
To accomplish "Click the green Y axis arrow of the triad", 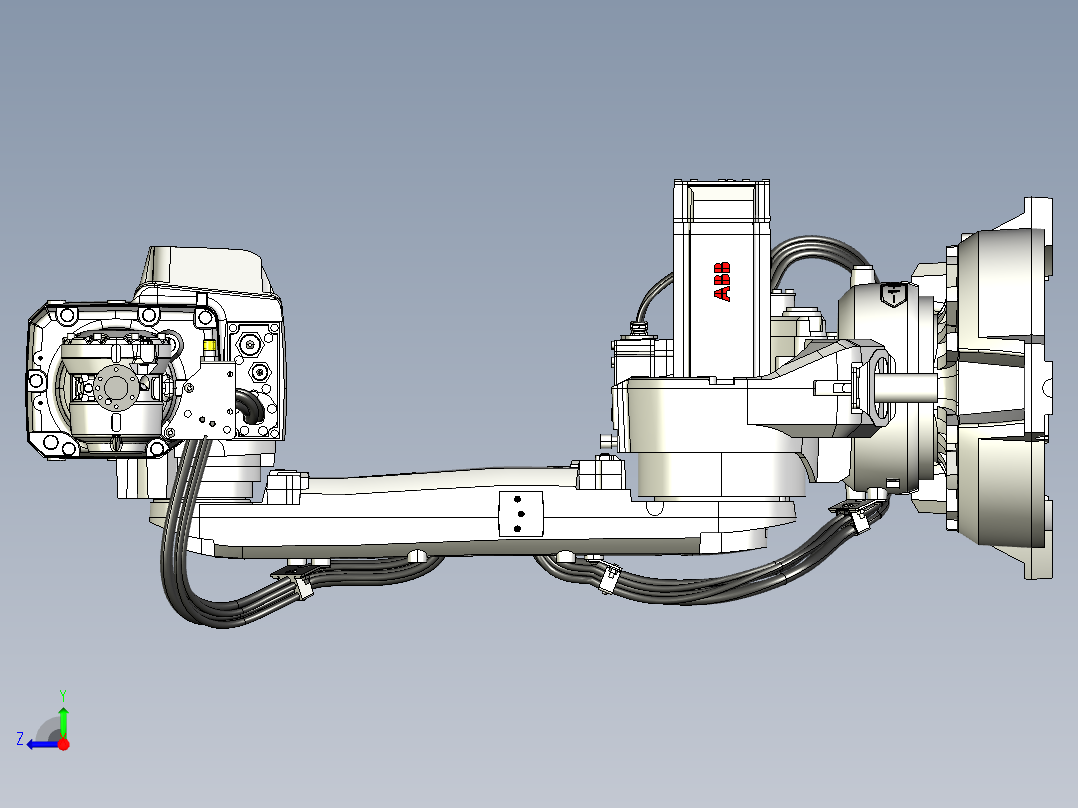I will [x=63, y=721].
